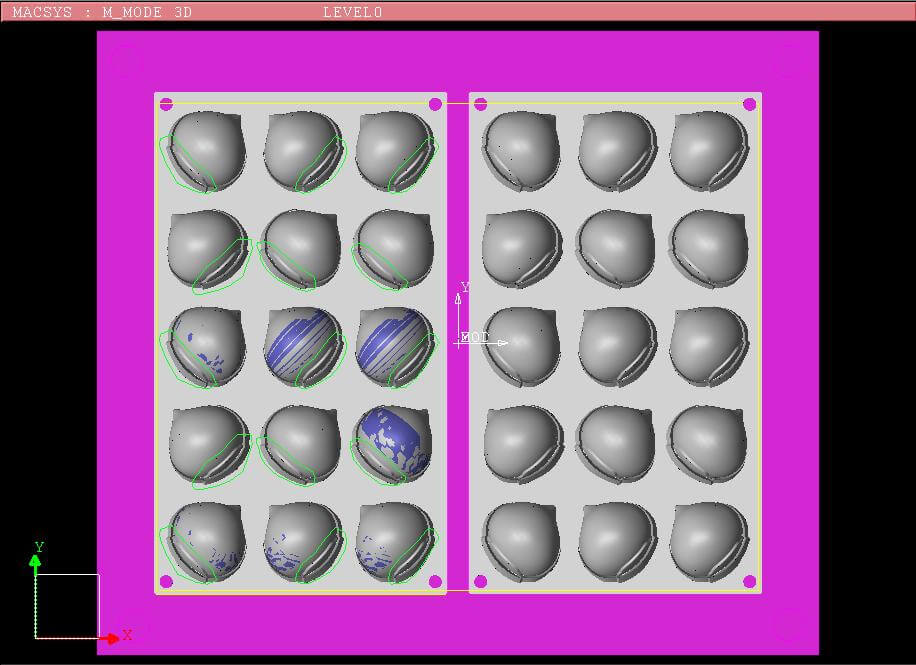Select fourth-row middle cavity of the left plate
This screenshot has width=916, height=665.
click(x=300, y=444)
